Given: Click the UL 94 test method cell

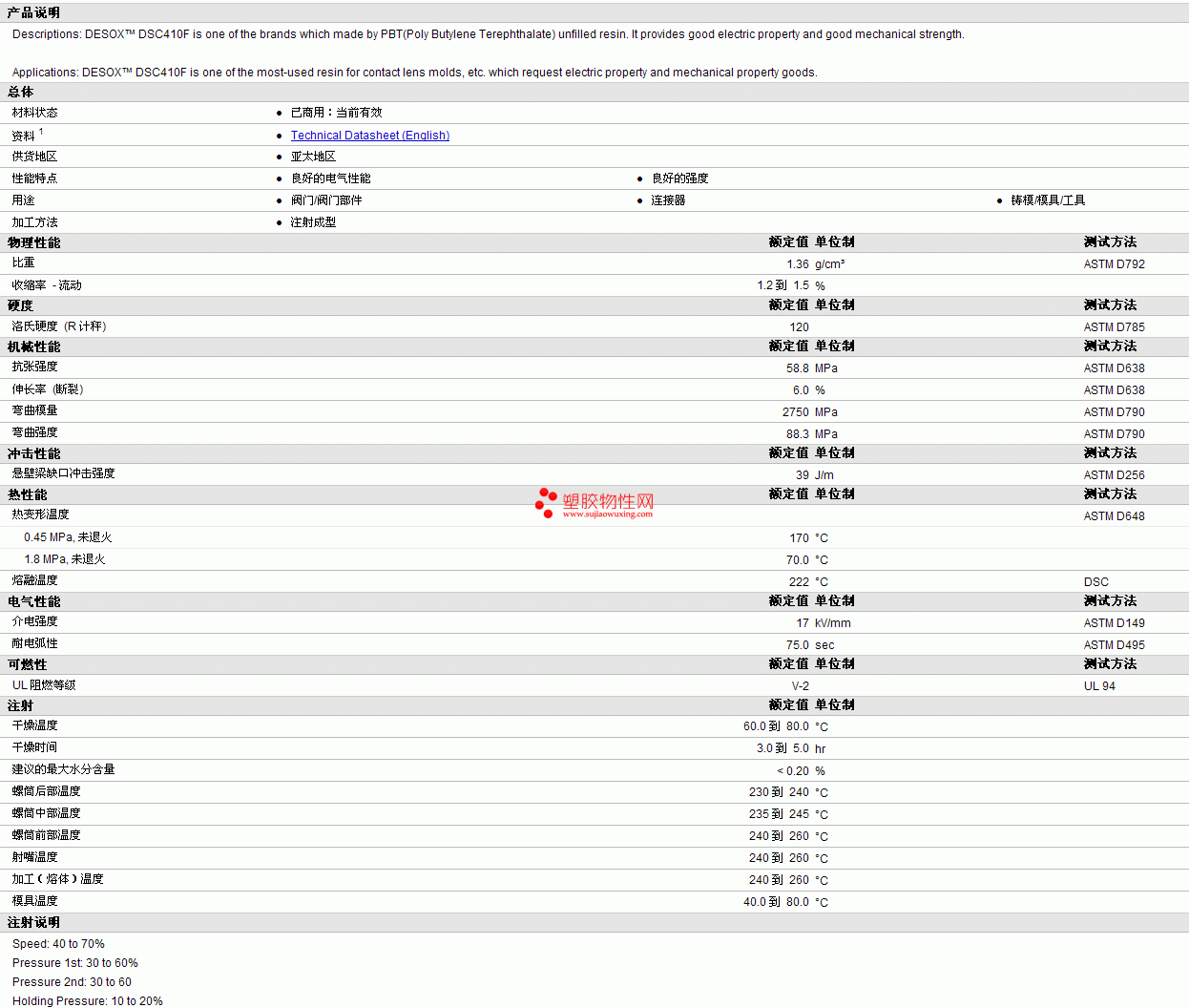Looking at the screenshot, I should coord(1099,686).
